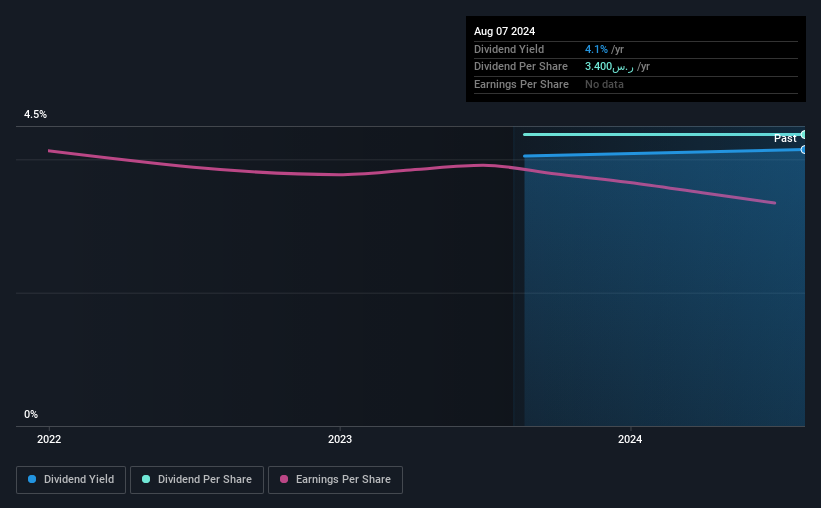Click the 0% y-axis label
Screen dimensions: 821x508
pos(31,414)
